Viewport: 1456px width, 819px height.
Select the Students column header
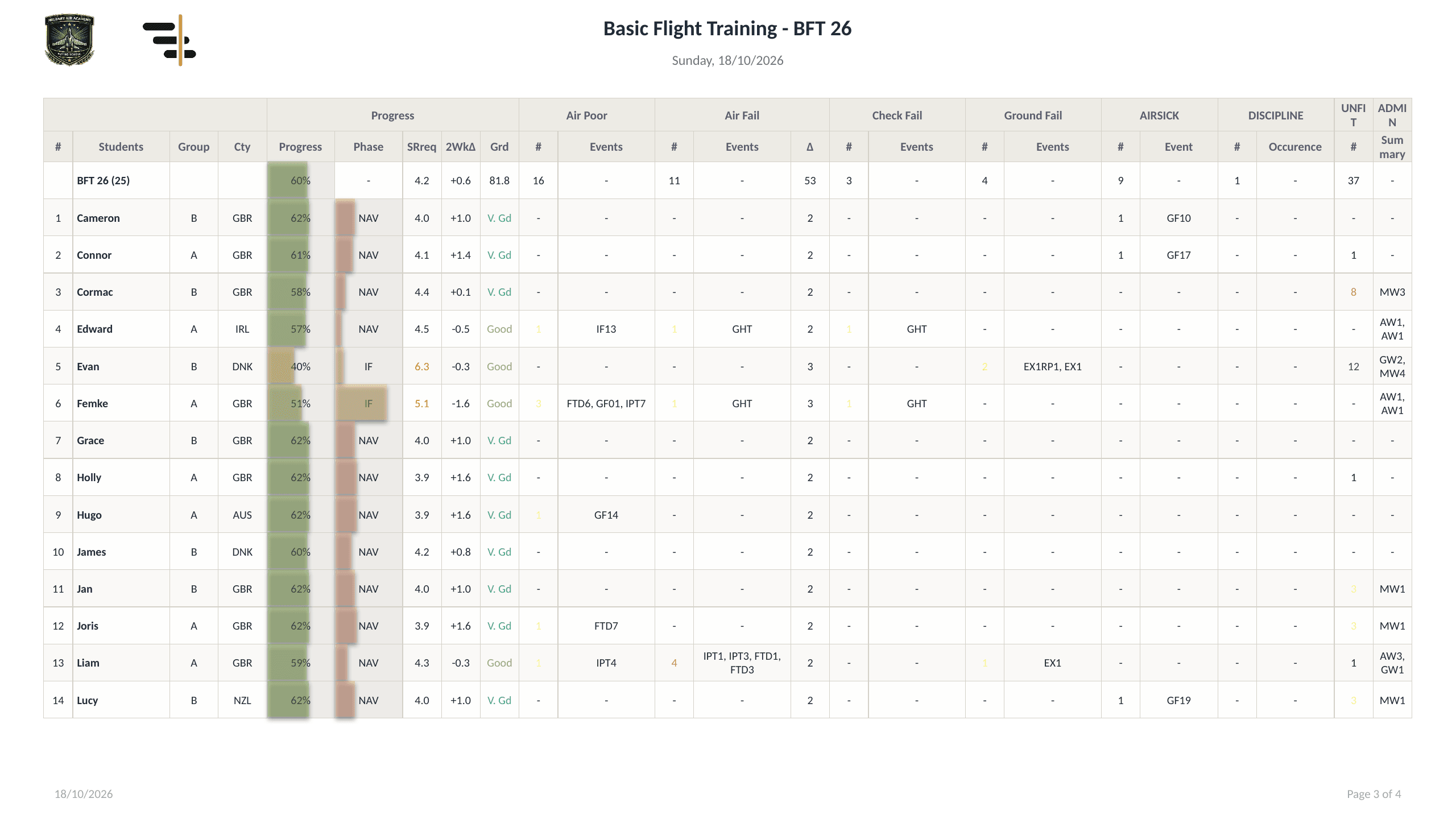(x=121, y=147)
